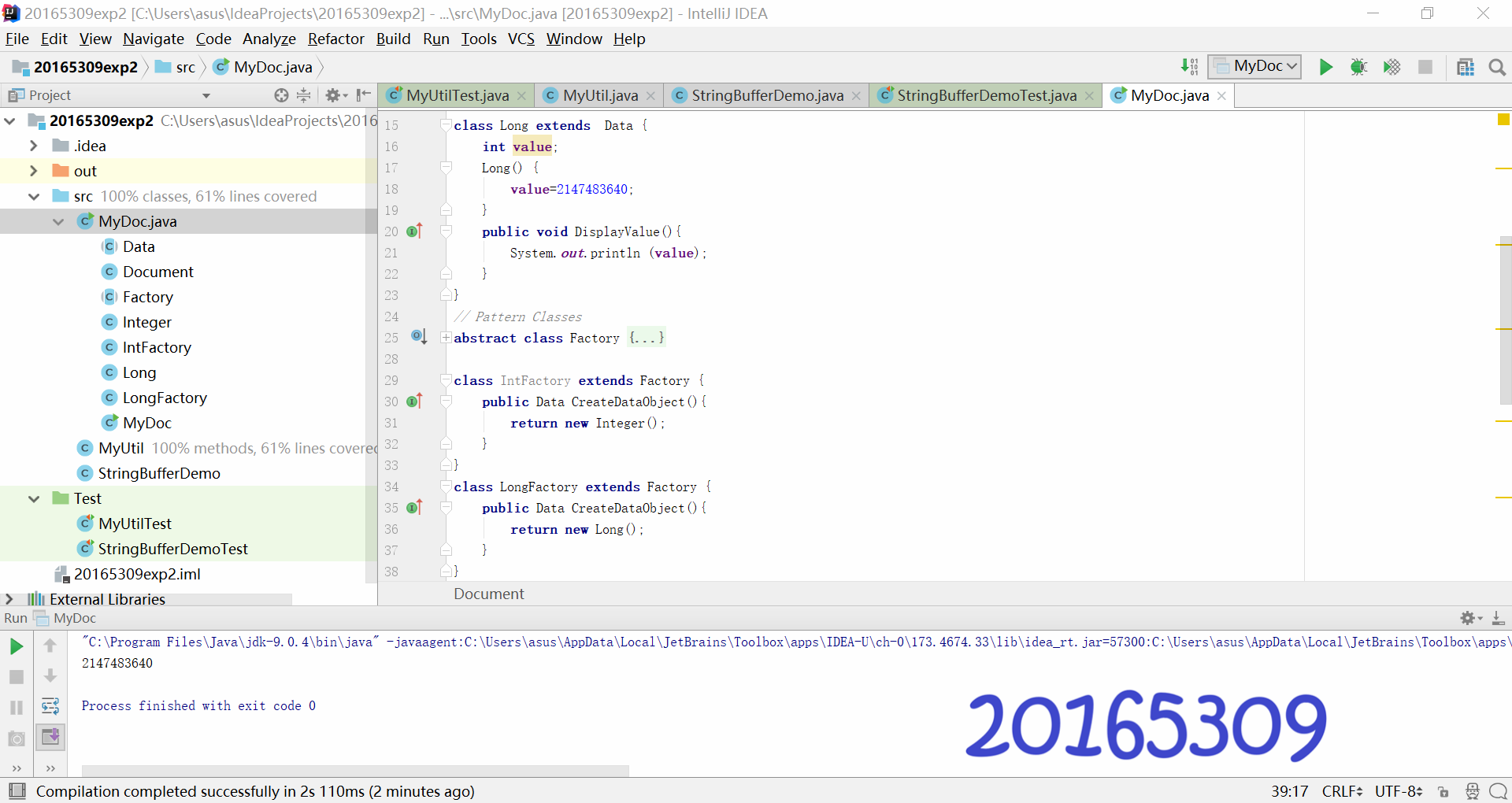Viewport: 1512px width, 803px height.
Task: Click override marker on line 30
Action: point(414,401)
